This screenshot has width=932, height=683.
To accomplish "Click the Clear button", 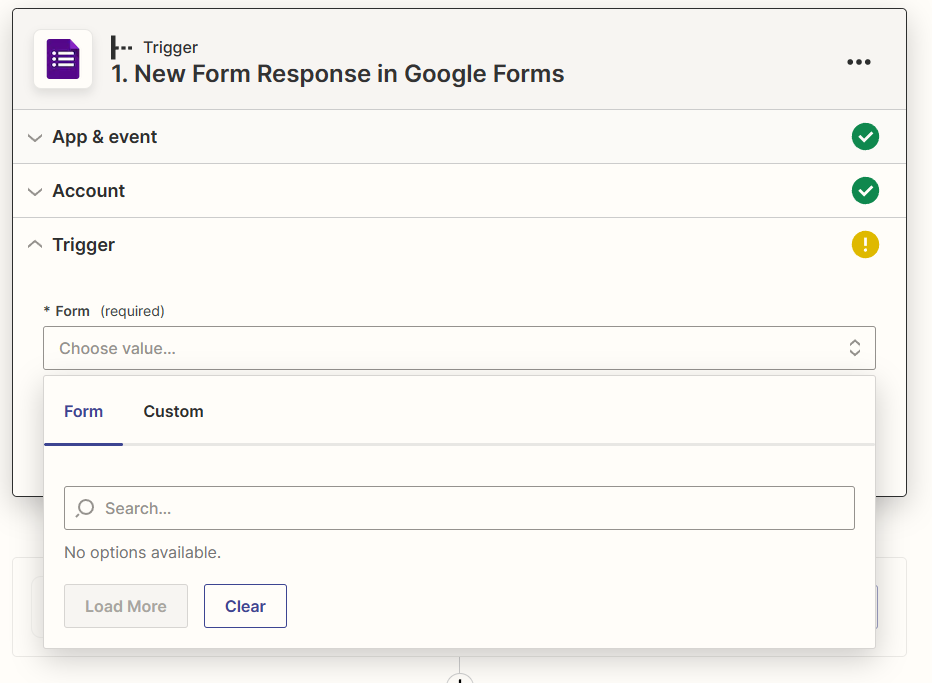I will pyautogui.click(x=245, y=606).
